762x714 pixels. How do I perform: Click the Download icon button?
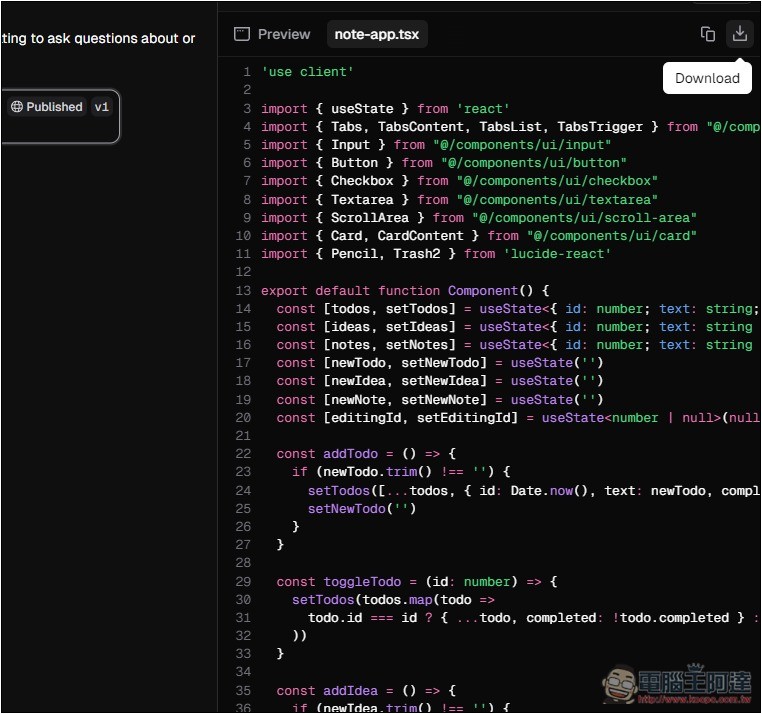tap(739, 34)
